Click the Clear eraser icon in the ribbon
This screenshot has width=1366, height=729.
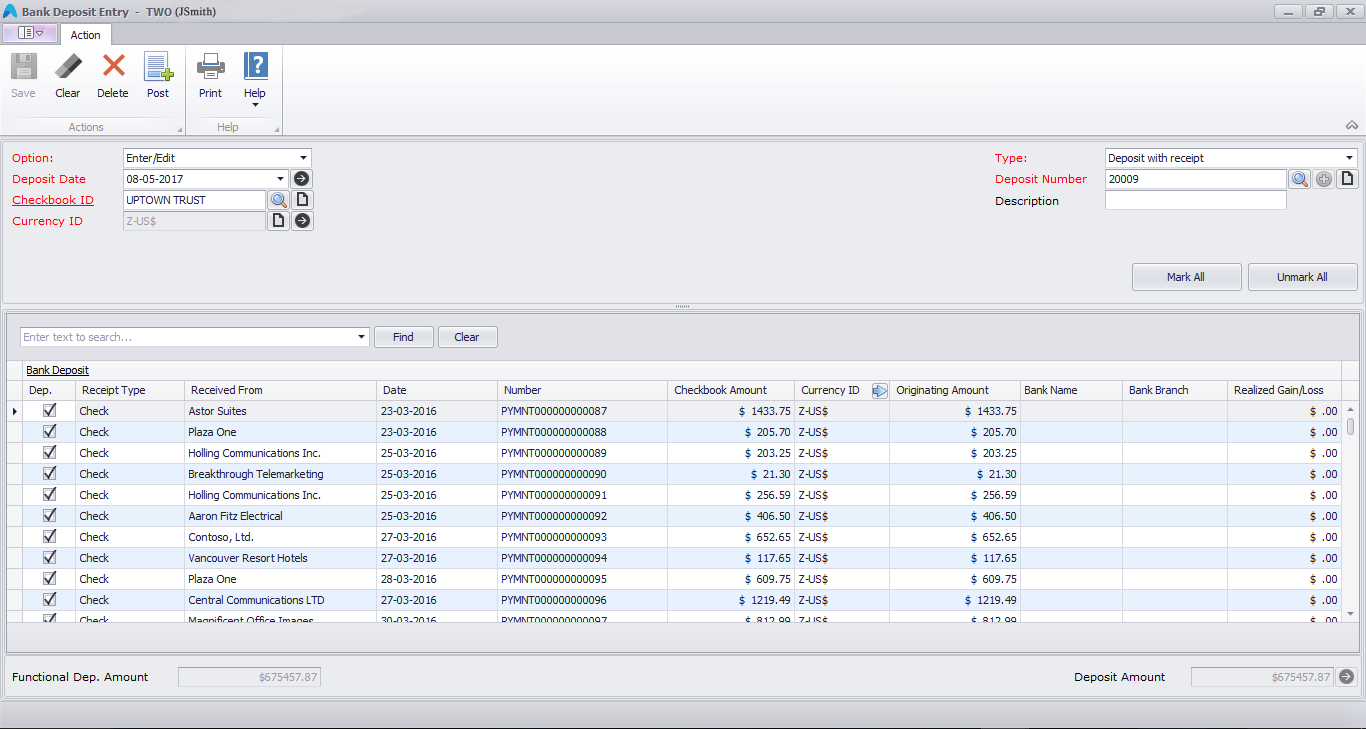point(68,67)
